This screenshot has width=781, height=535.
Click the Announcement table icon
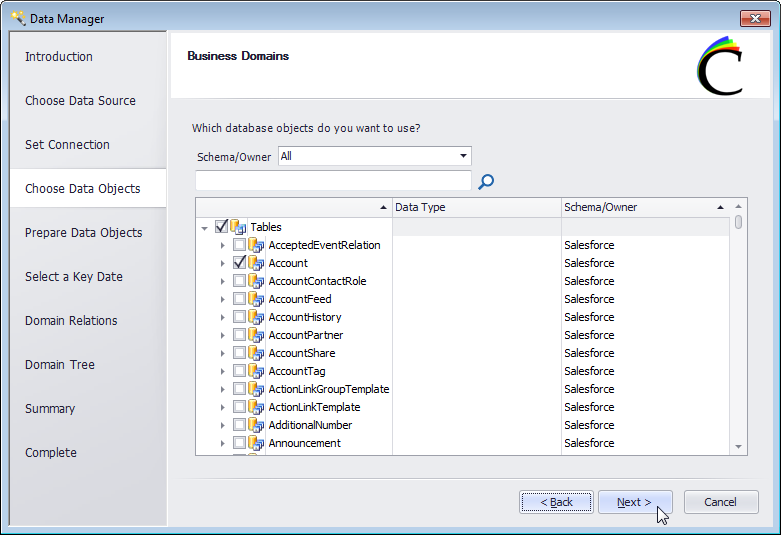257,443
